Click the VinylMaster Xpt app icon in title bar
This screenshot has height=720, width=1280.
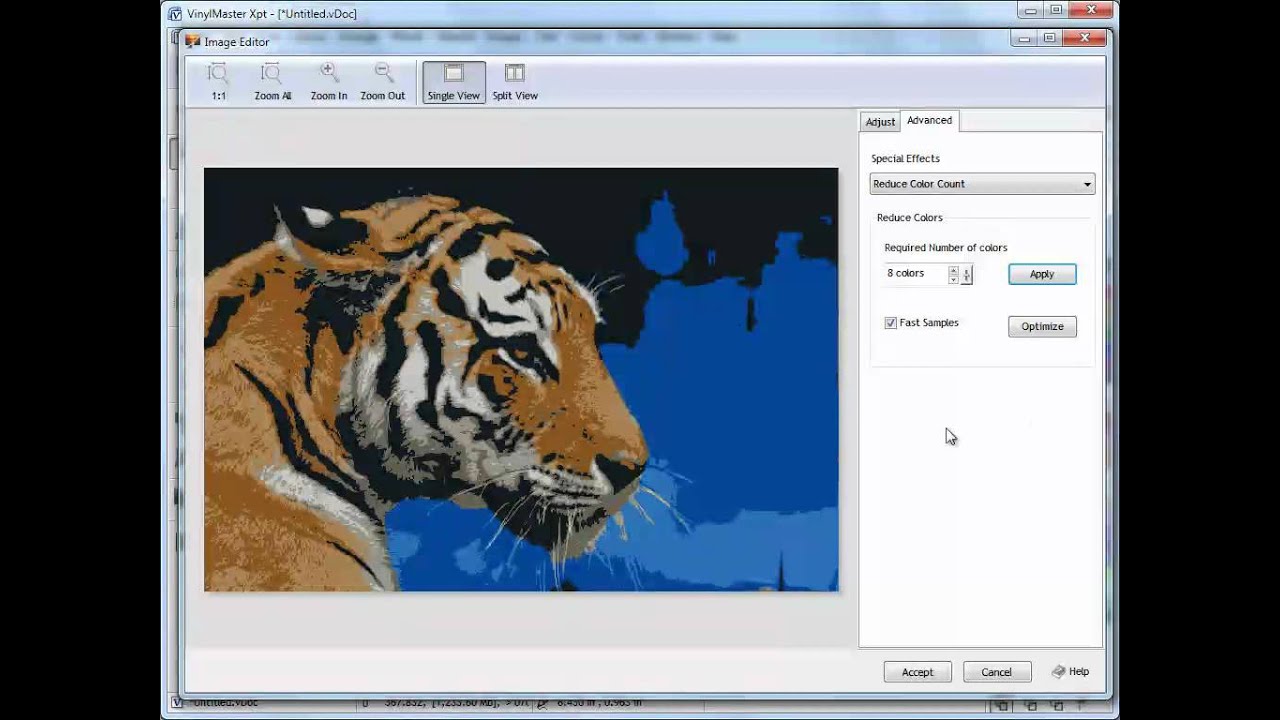click(x=176, y=14)
